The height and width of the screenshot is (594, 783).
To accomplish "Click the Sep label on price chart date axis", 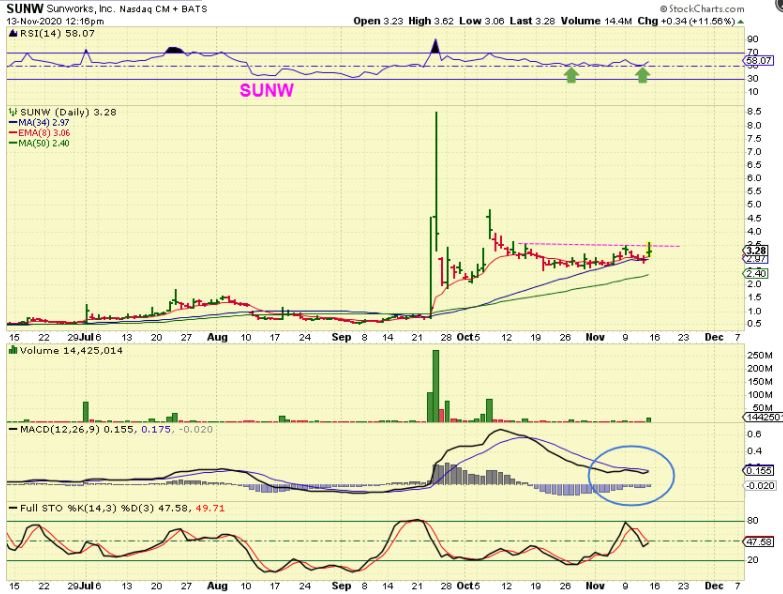I will click(342, 337).
